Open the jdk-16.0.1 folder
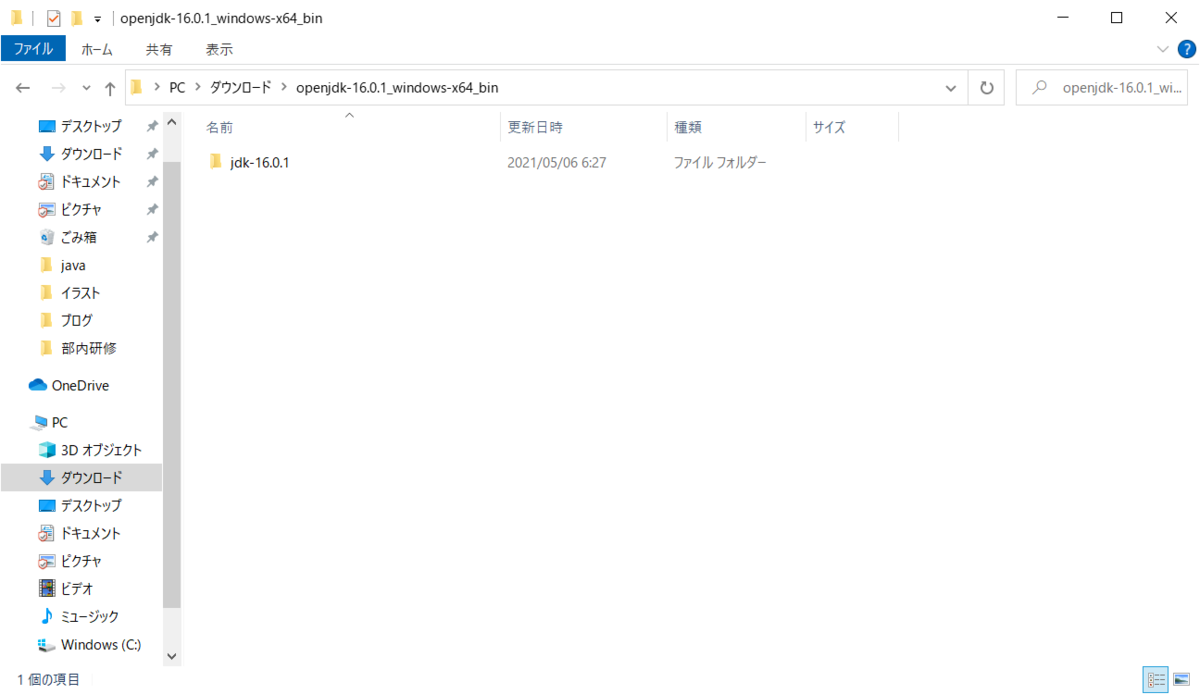1200x694 pixels. (258, 161)
